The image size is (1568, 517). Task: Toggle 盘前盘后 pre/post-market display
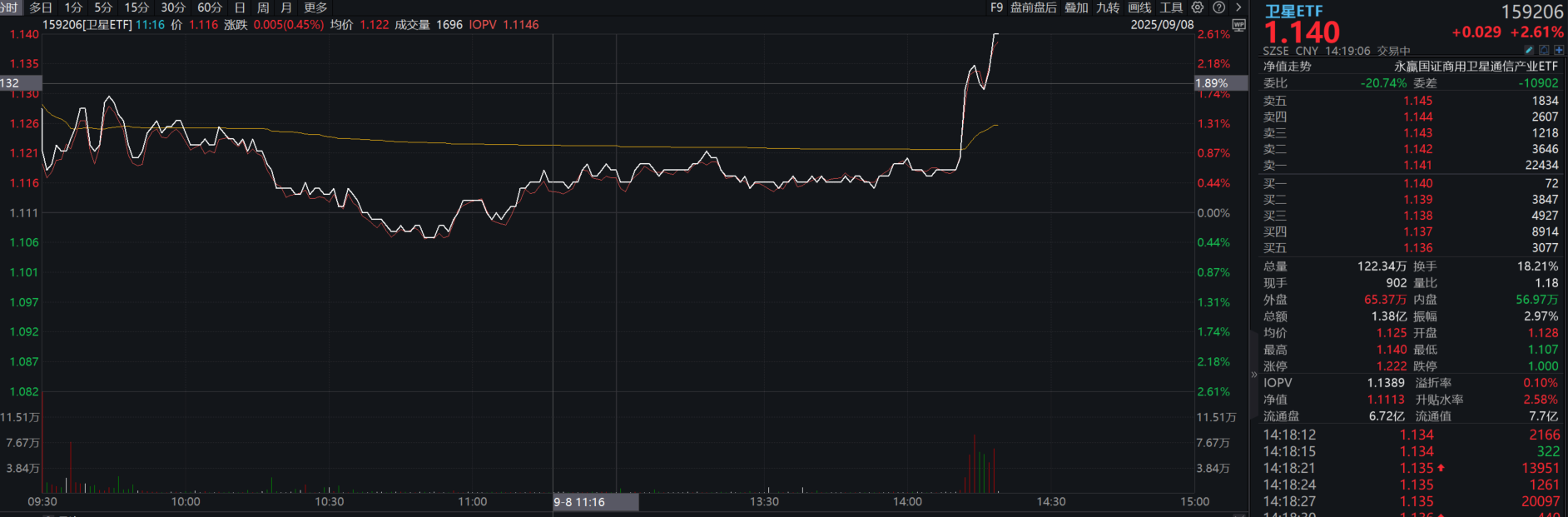[x=1033, y=7]
